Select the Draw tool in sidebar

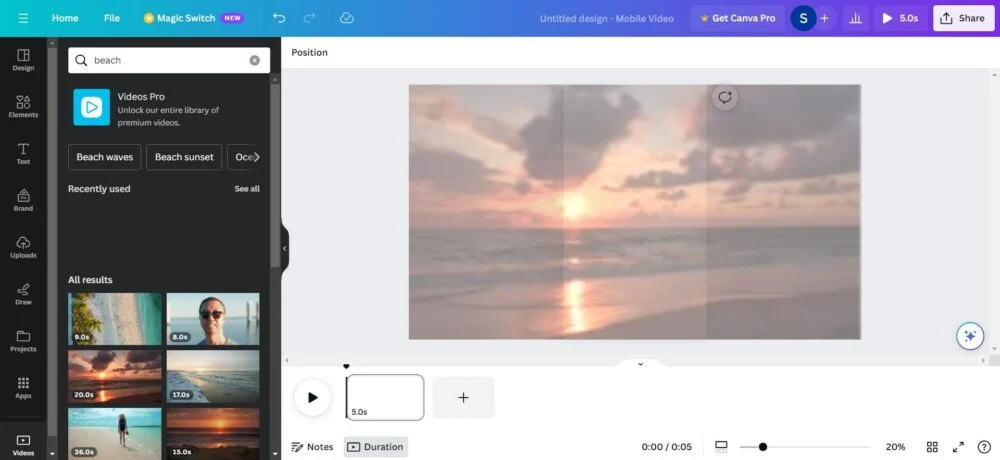click(x=23, y=294)
